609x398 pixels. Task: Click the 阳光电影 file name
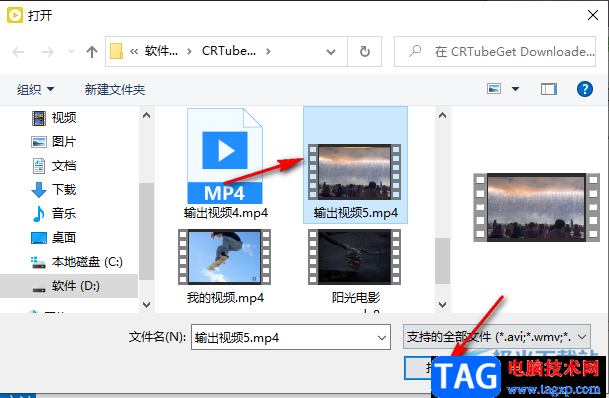356,298
